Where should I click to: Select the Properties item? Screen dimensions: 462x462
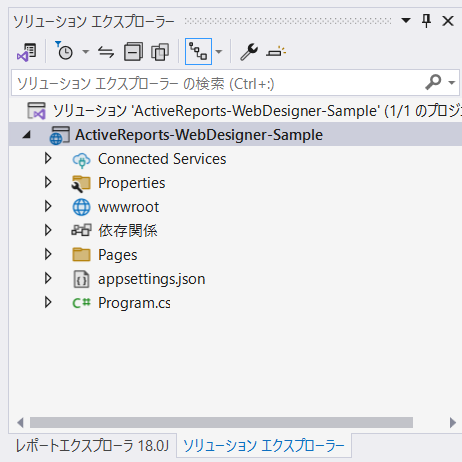pyautogui.click(x=131, y=183)
